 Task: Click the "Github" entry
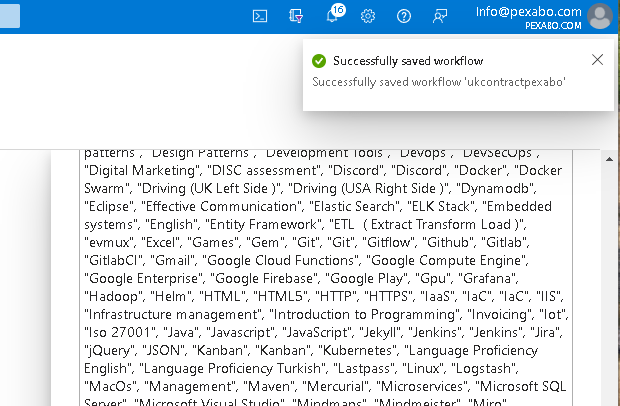[x=448, y=242]
